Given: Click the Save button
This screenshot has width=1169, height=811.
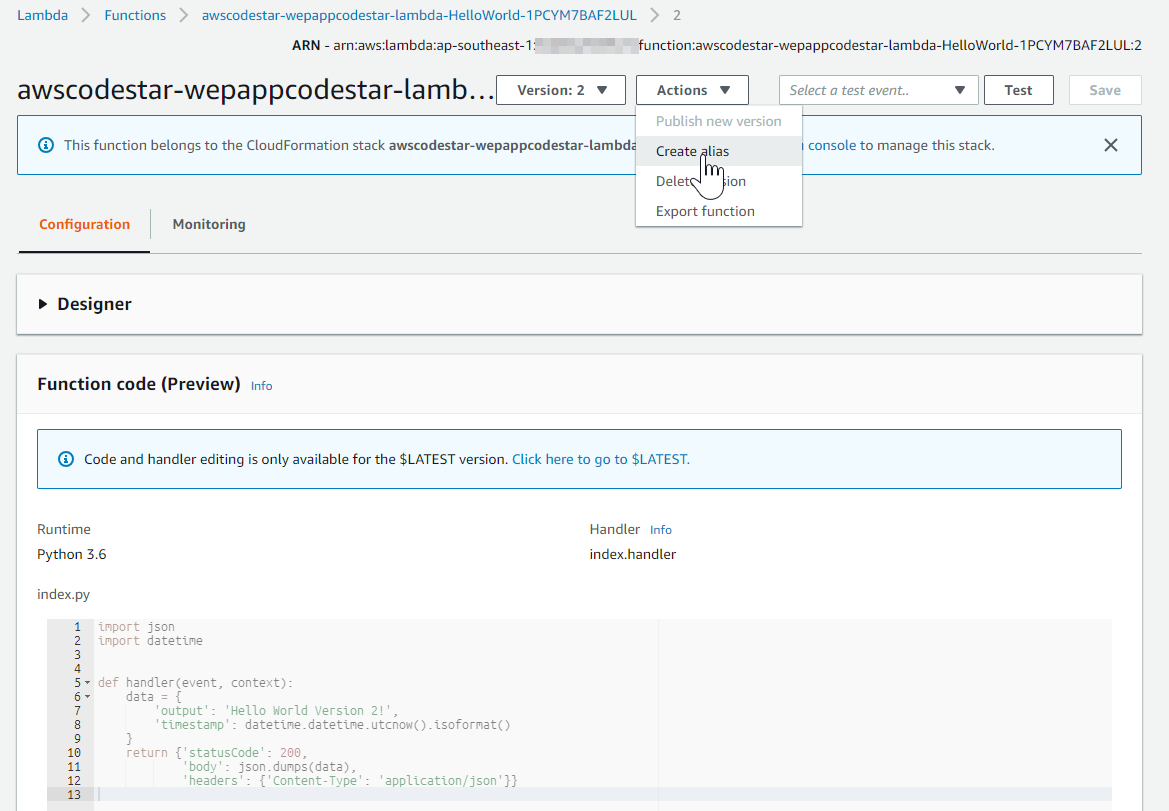Looking at the screenshot, I should click(1105, 90).
